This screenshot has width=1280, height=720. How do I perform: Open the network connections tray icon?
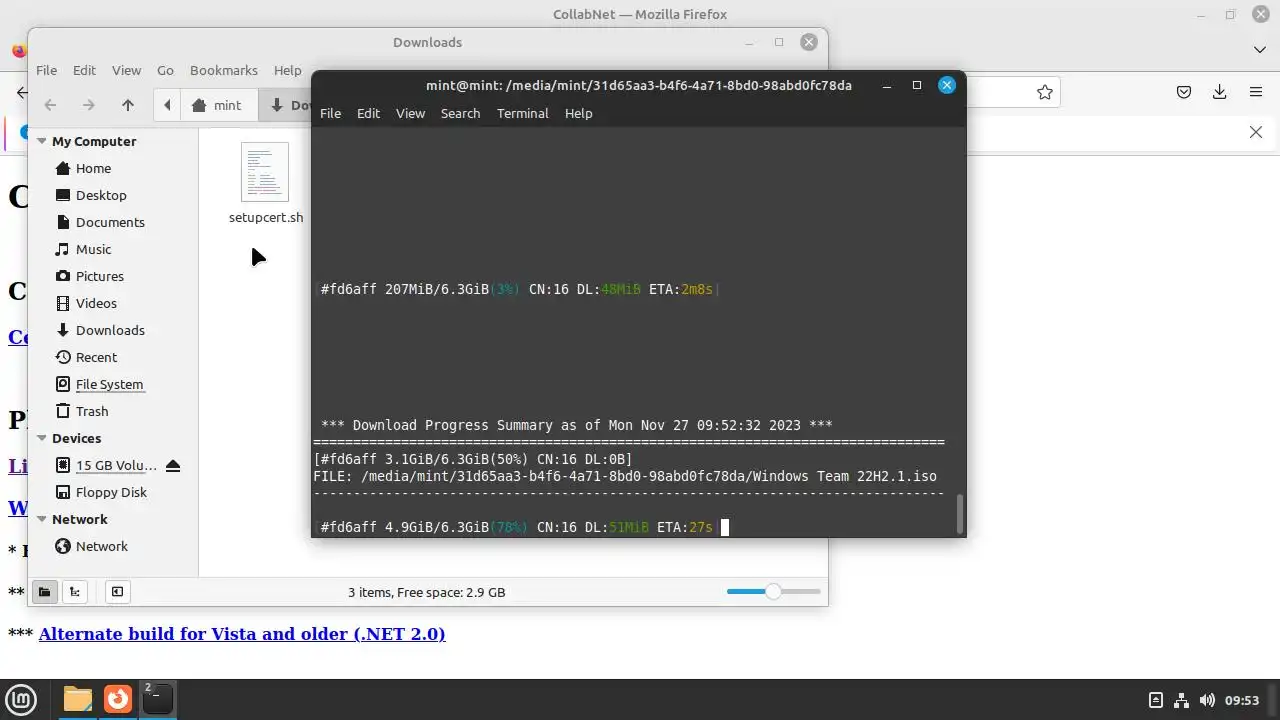click(1181, 700)
